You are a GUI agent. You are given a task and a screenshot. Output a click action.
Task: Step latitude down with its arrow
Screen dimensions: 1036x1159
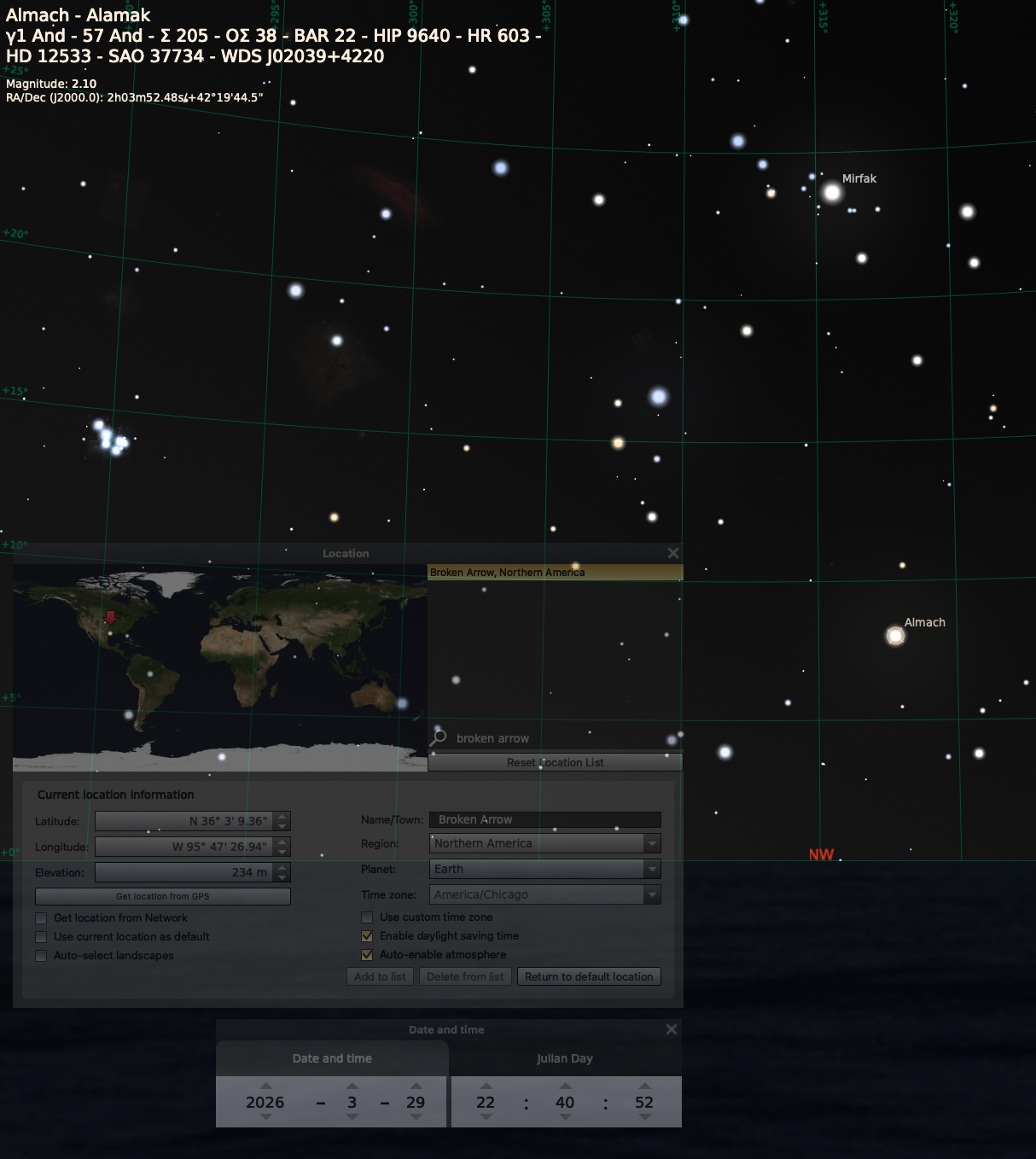click(x=282, y=826)
